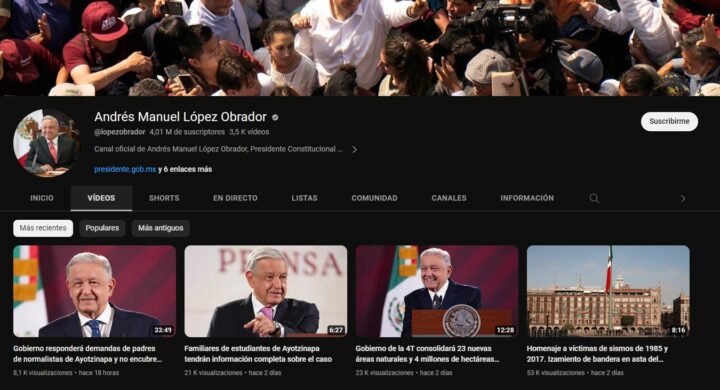Screen dimensions: 720x390
Task: Open the CANALES tab
Action: click(x=449, y=198)
